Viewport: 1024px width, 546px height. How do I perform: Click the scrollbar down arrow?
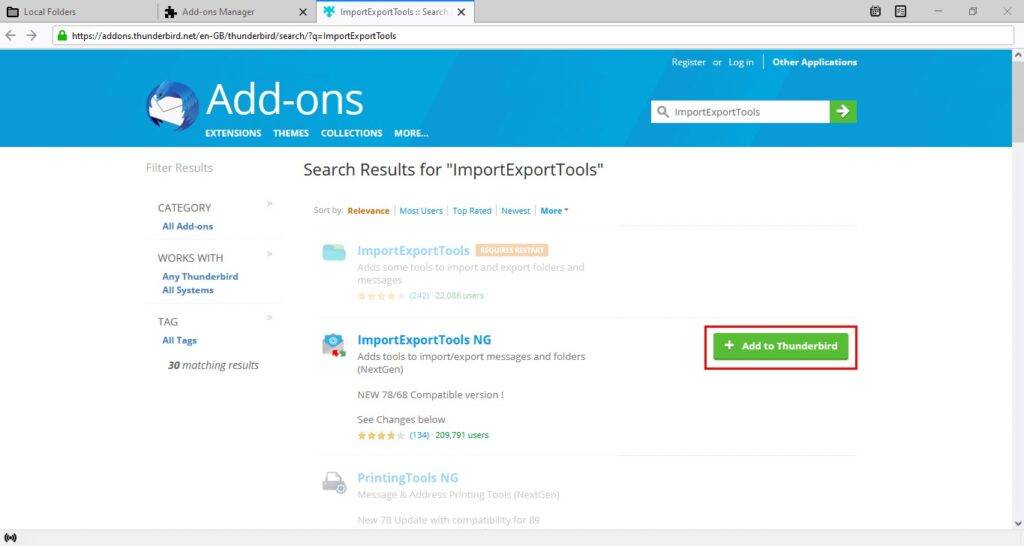1017,523
